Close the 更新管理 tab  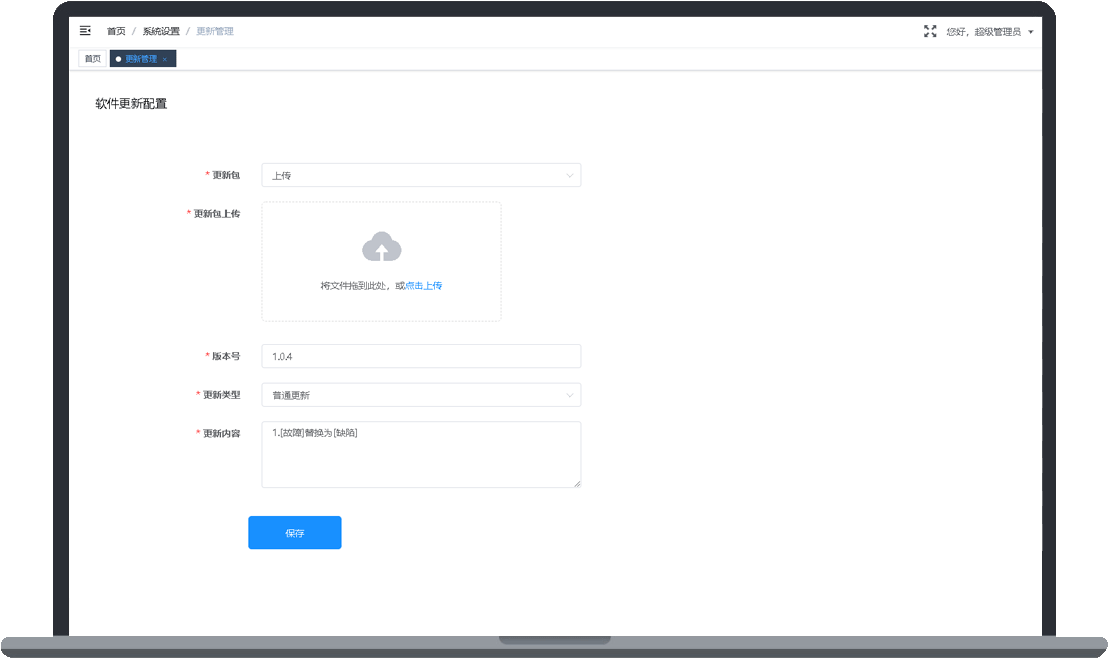[x=165, y=59]
